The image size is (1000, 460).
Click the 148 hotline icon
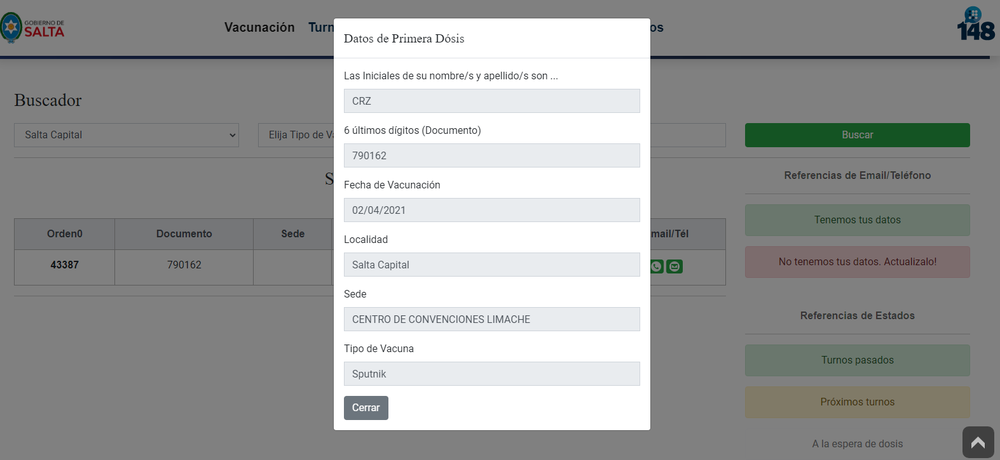pos(976,24)
